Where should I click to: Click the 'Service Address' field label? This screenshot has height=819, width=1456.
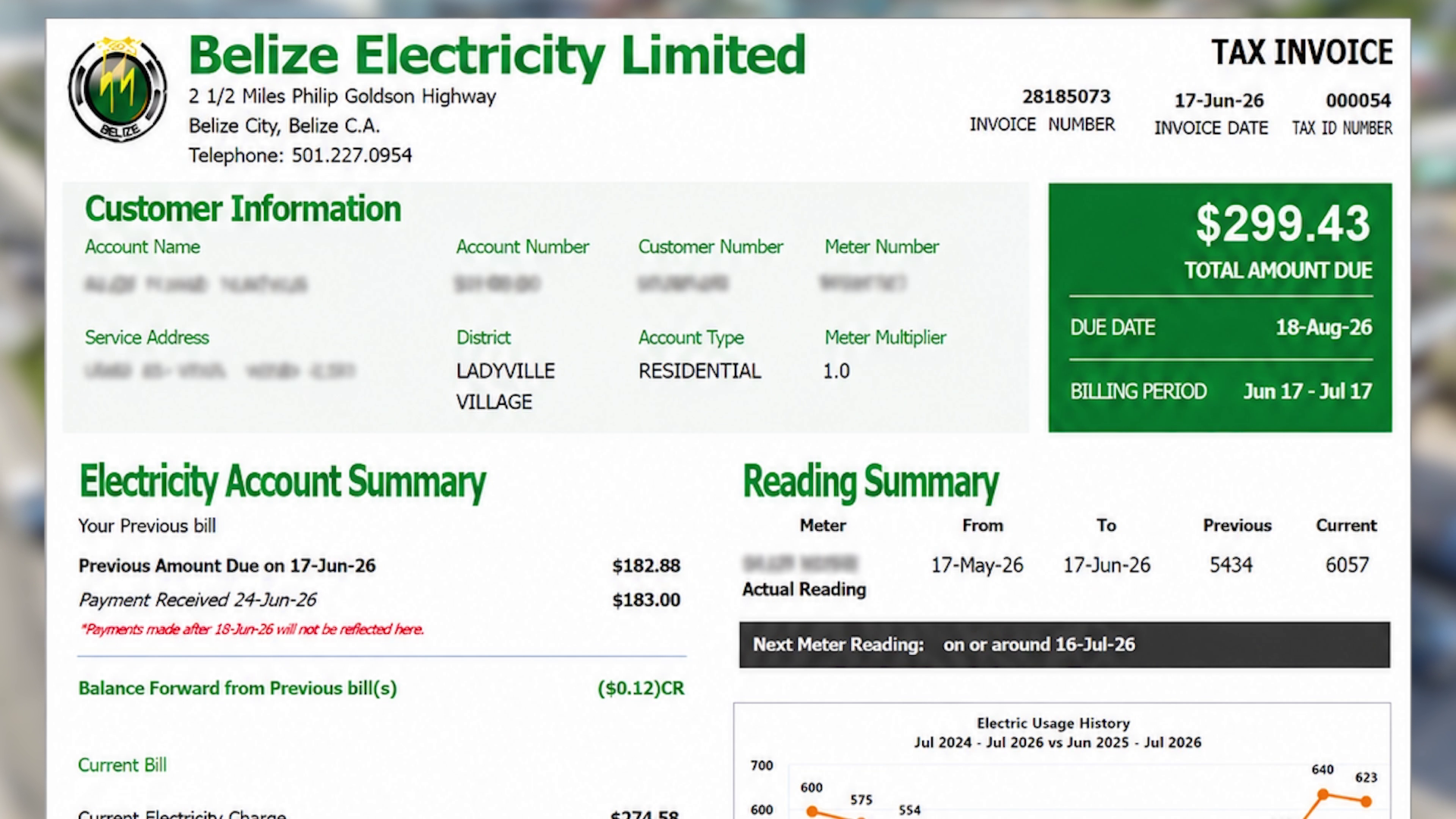pyautogui.click(x=147, y=337)
